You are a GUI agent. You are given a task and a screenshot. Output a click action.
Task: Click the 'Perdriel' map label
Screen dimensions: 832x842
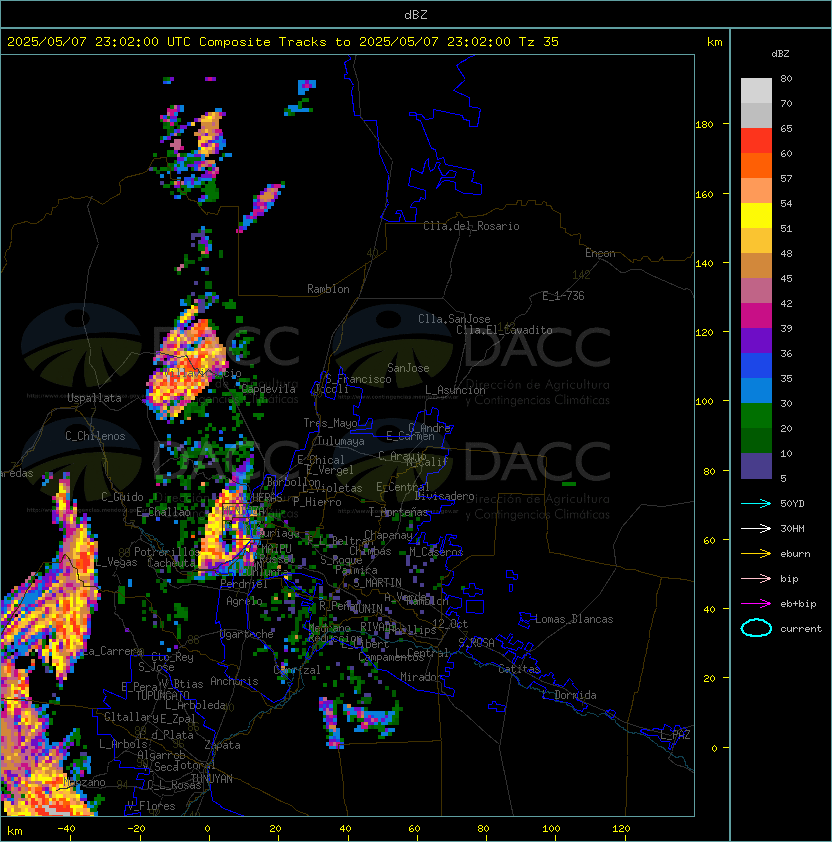tap(244, 584)
